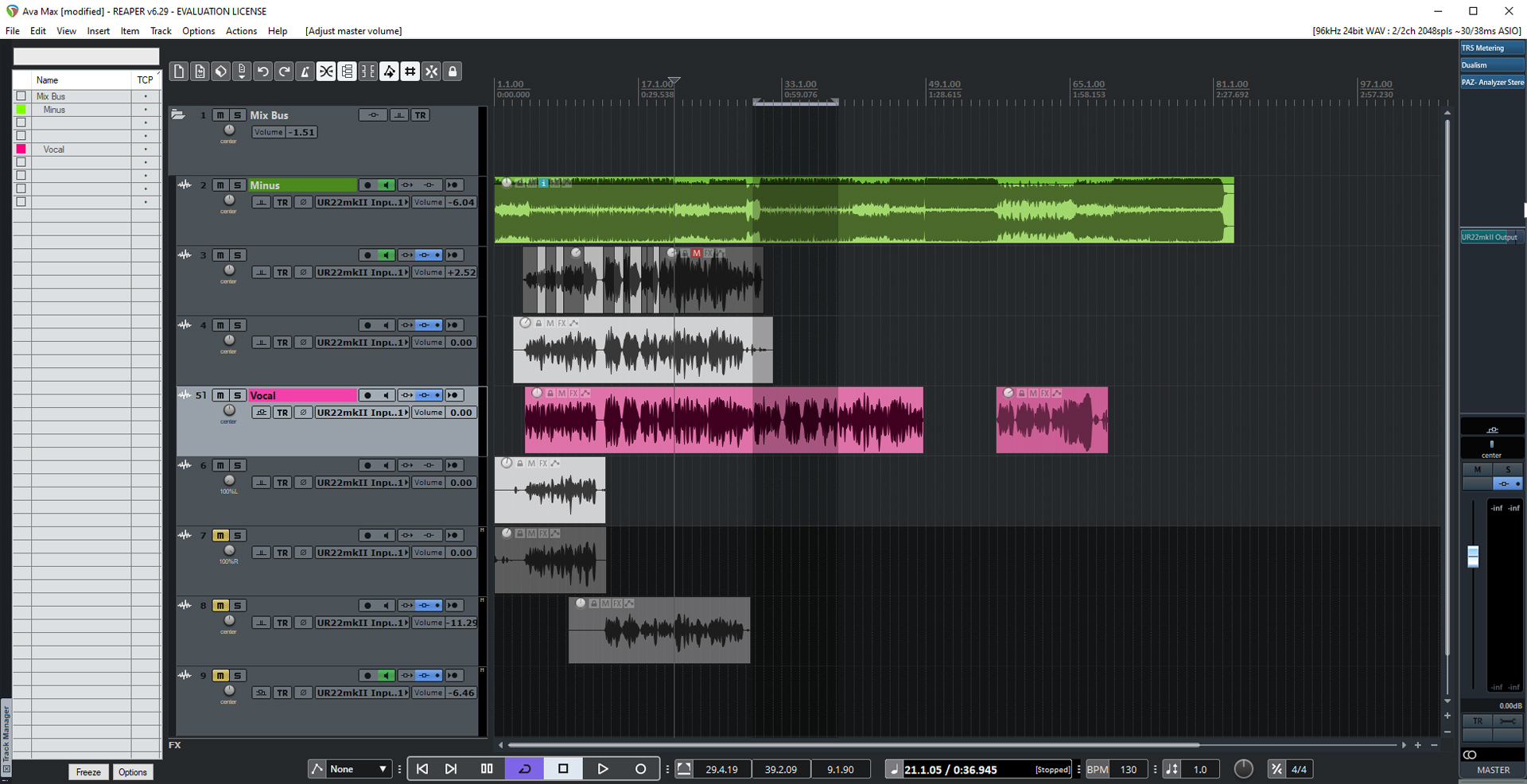Open track 9 input selector dropdown
Viewport: 1527px width, 784px height.
coord(362,693)
